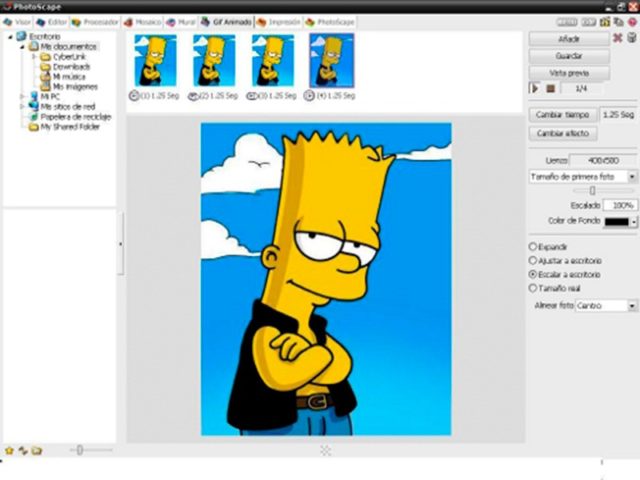Click the thumbnail size slider at bottom left
This screenshot has height=480, width=640.
click(80, 450)
